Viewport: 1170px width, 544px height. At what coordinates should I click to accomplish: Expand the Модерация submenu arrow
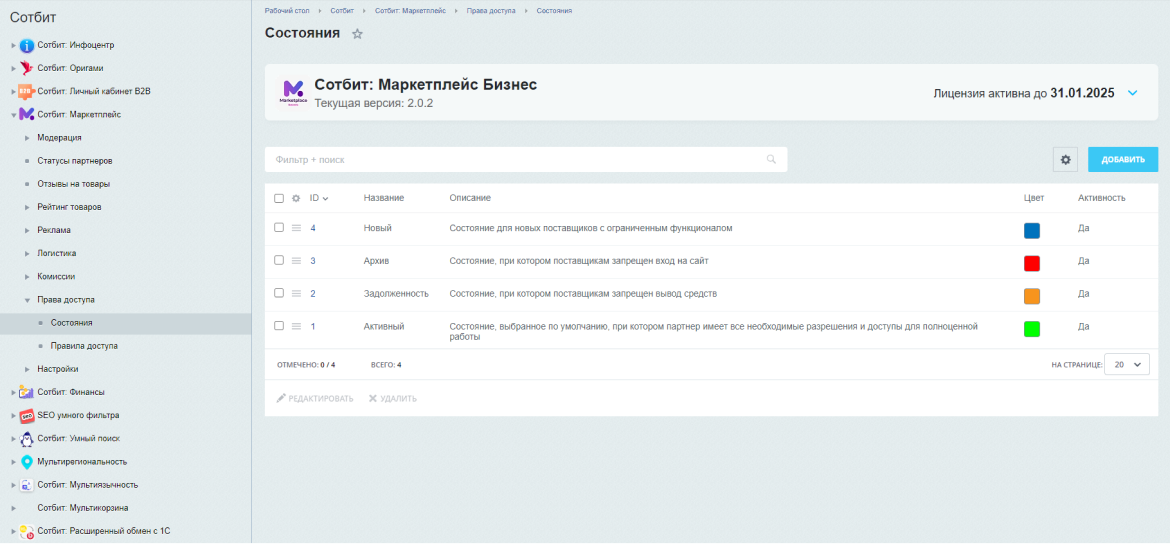[27, 138]
